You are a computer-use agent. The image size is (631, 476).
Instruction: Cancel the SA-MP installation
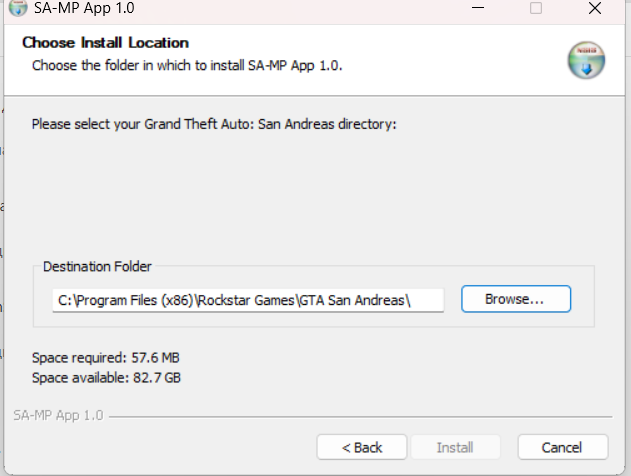[561, 447]
